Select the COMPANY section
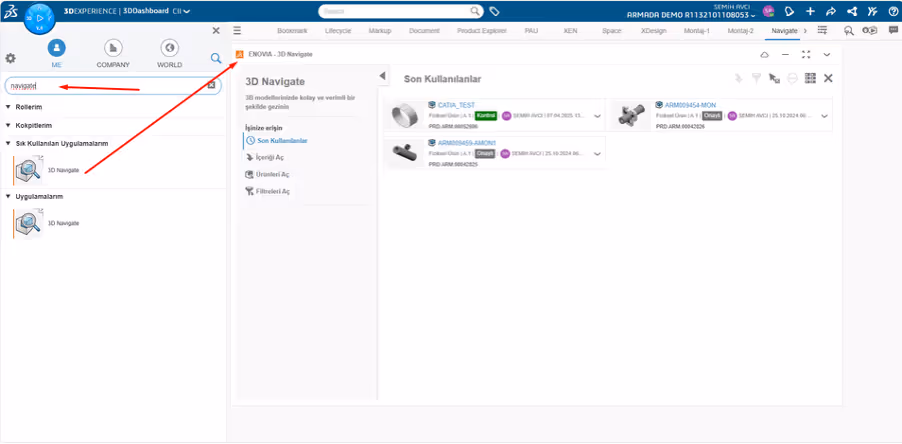The height and width of the screenshot is (444, 902). click(113, 53)
